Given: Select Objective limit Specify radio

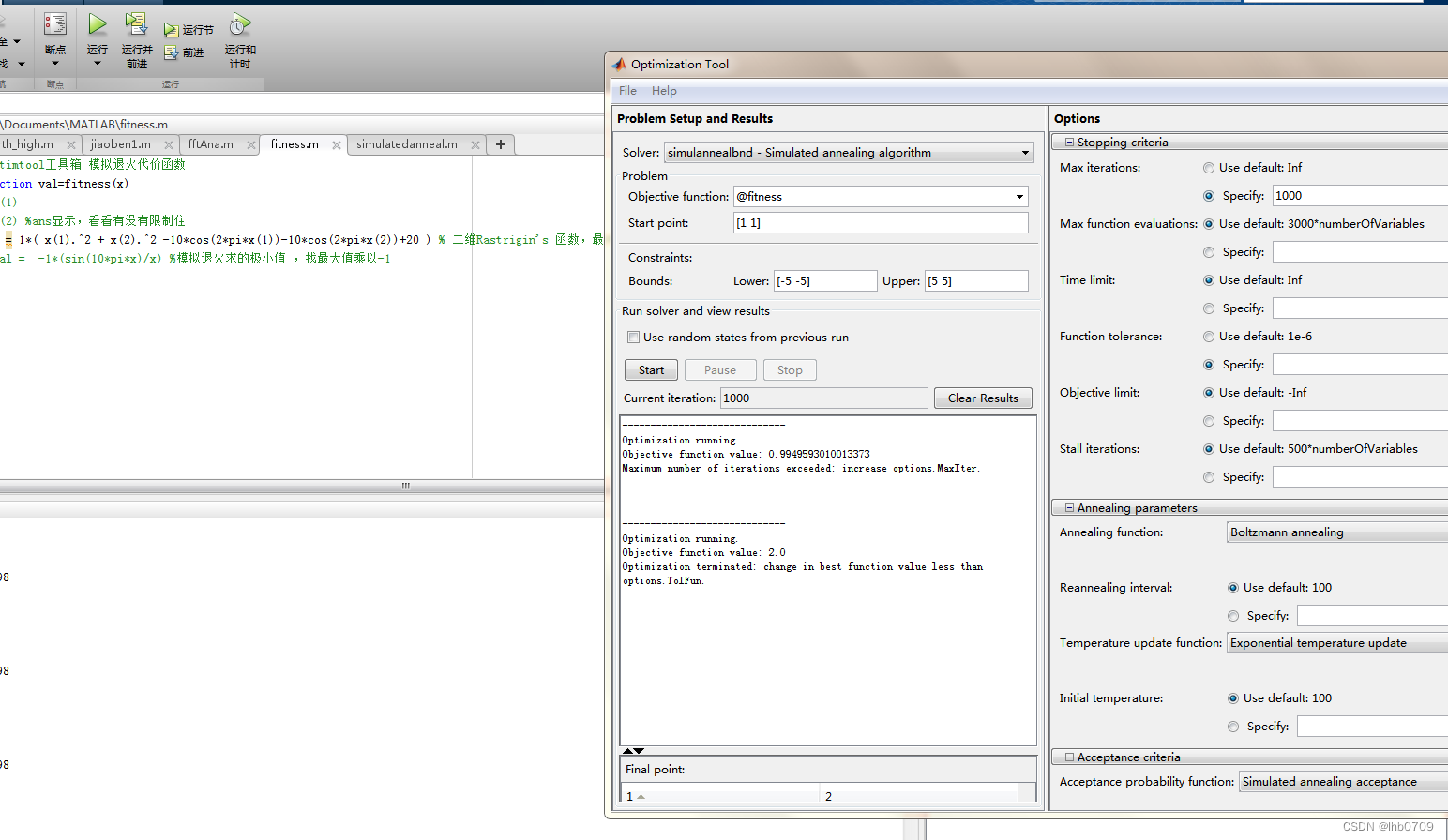Looking at the screenshot, I should 1209,421.
